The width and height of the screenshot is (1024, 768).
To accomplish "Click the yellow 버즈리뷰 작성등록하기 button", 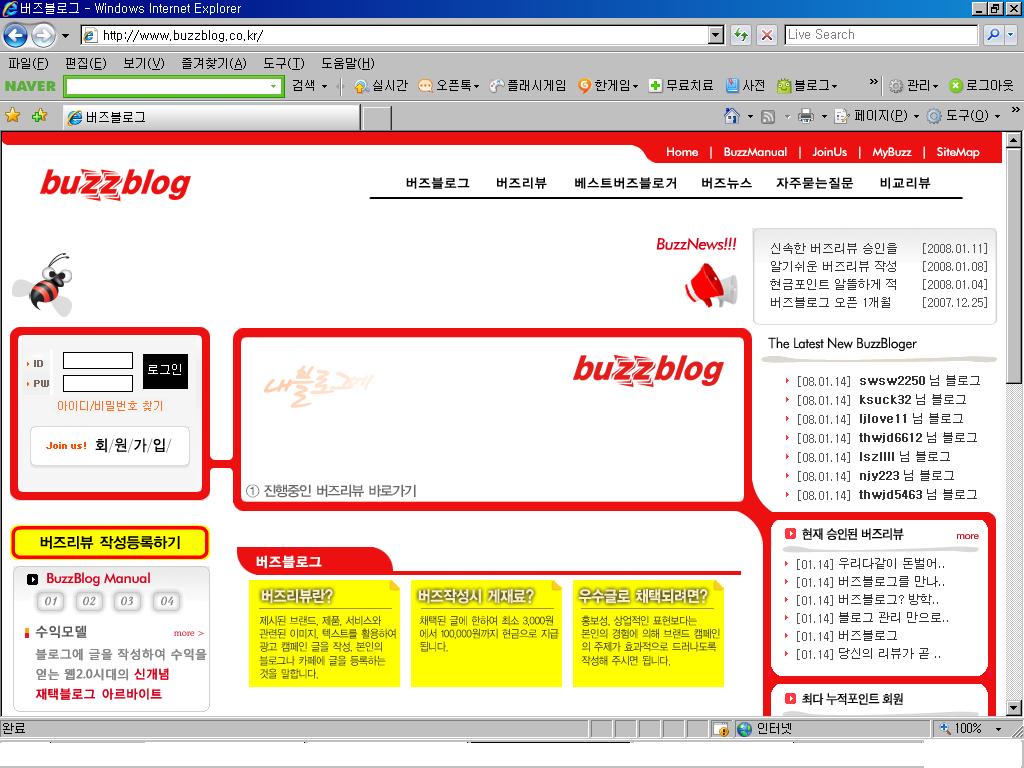I will 110,542.
